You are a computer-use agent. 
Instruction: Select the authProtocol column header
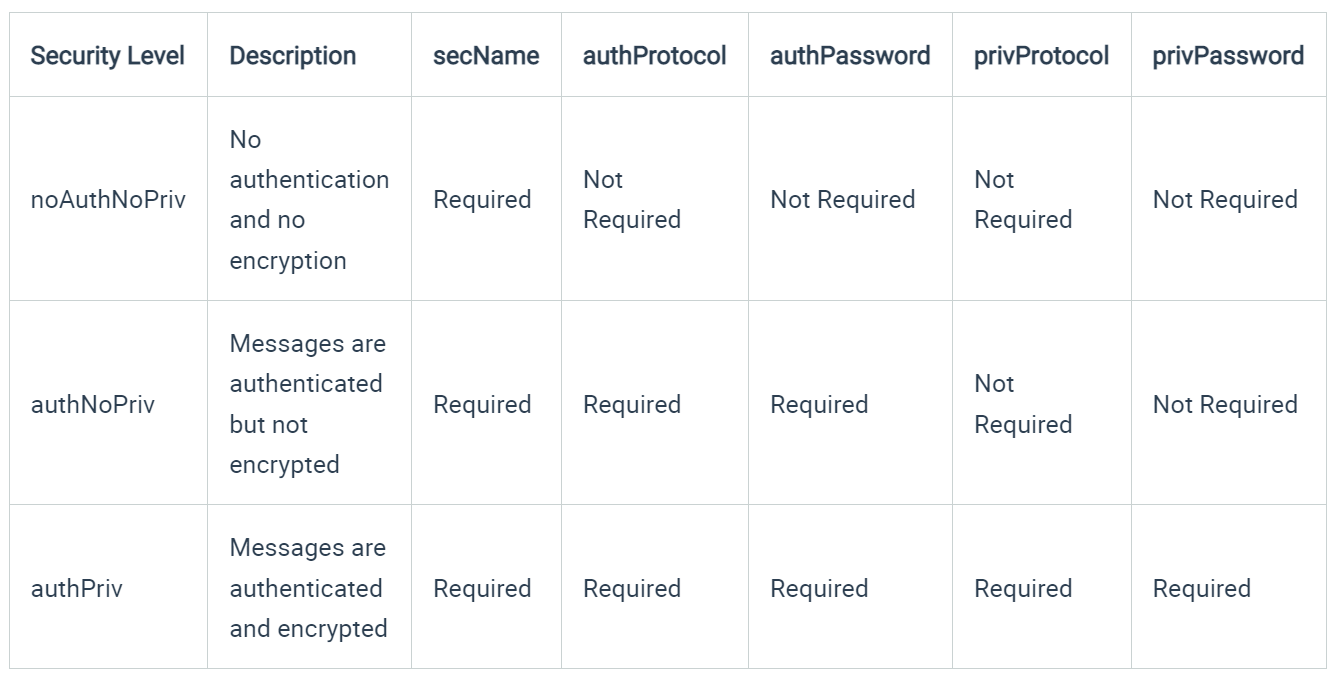(655, 56)
